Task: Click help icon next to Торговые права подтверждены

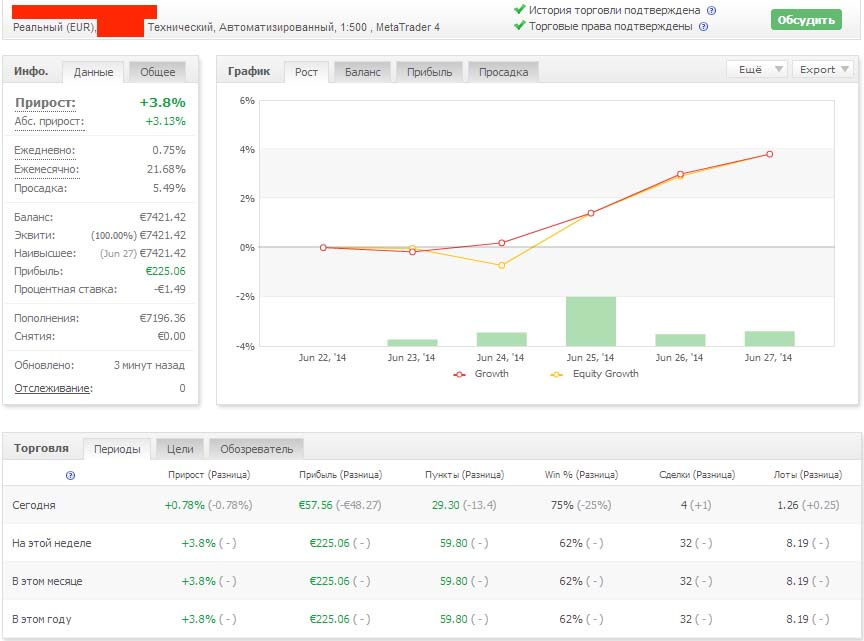Action: [x=703, y=26]
